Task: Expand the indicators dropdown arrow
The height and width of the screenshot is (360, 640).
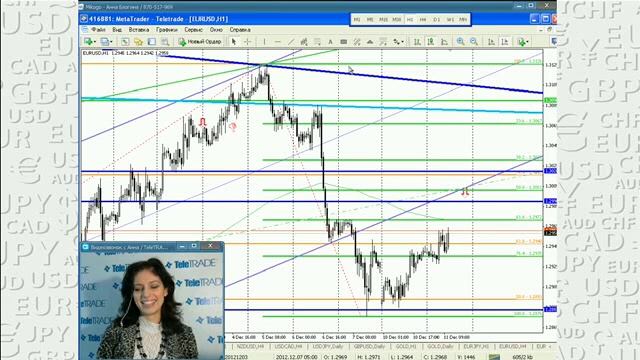Action: pos(527,42)
